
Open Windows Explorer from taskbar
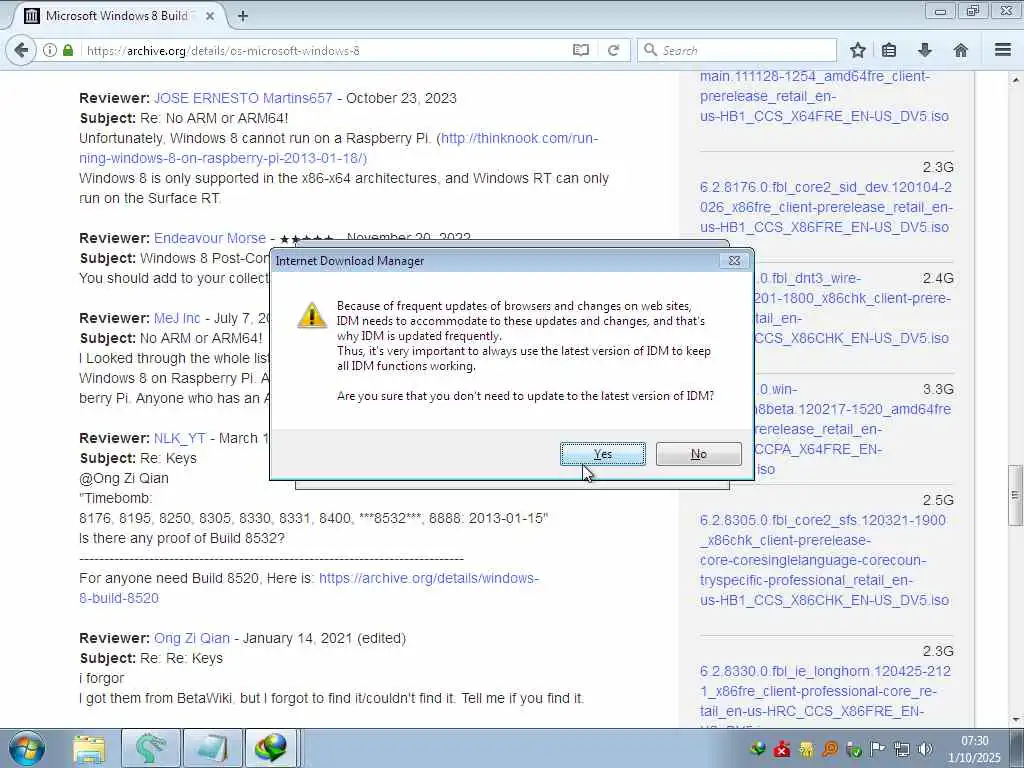[89, 749]
